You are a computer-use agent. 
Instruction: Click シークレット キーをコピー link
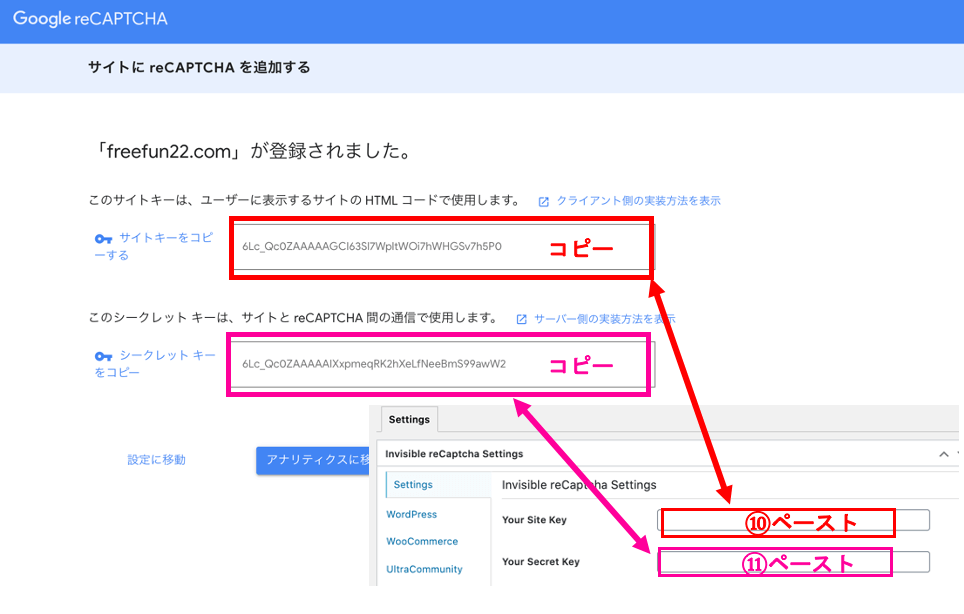[x=155, y=363]
